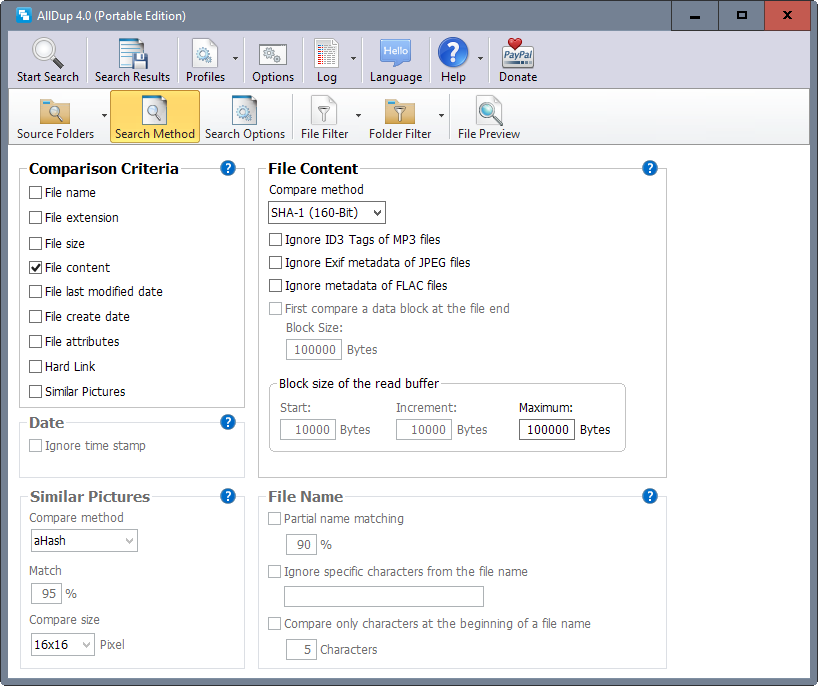Enable the Hard Link criterion

pos(35,367)
